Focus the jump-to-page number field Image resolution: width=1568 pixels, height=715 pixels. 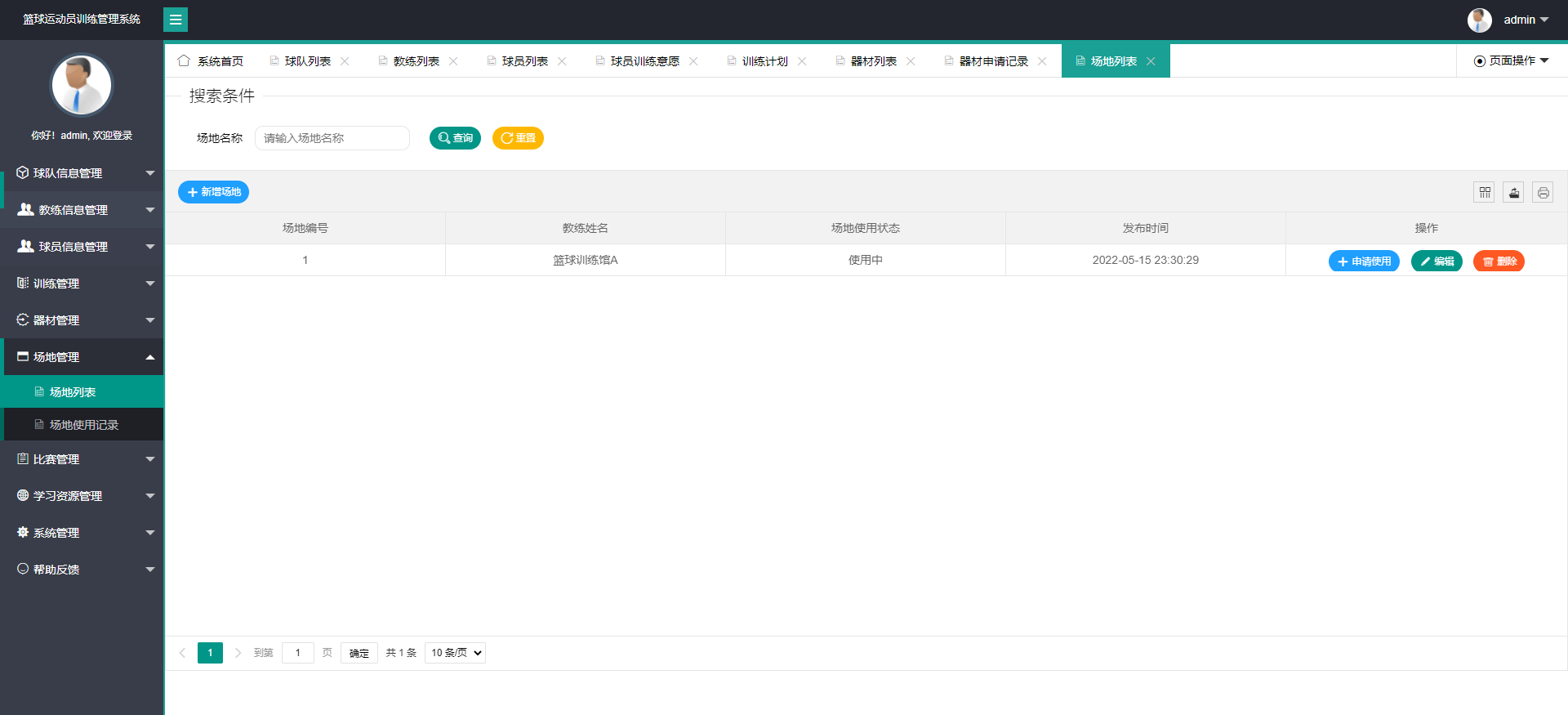pyautogui.click(x=298, y=653)
